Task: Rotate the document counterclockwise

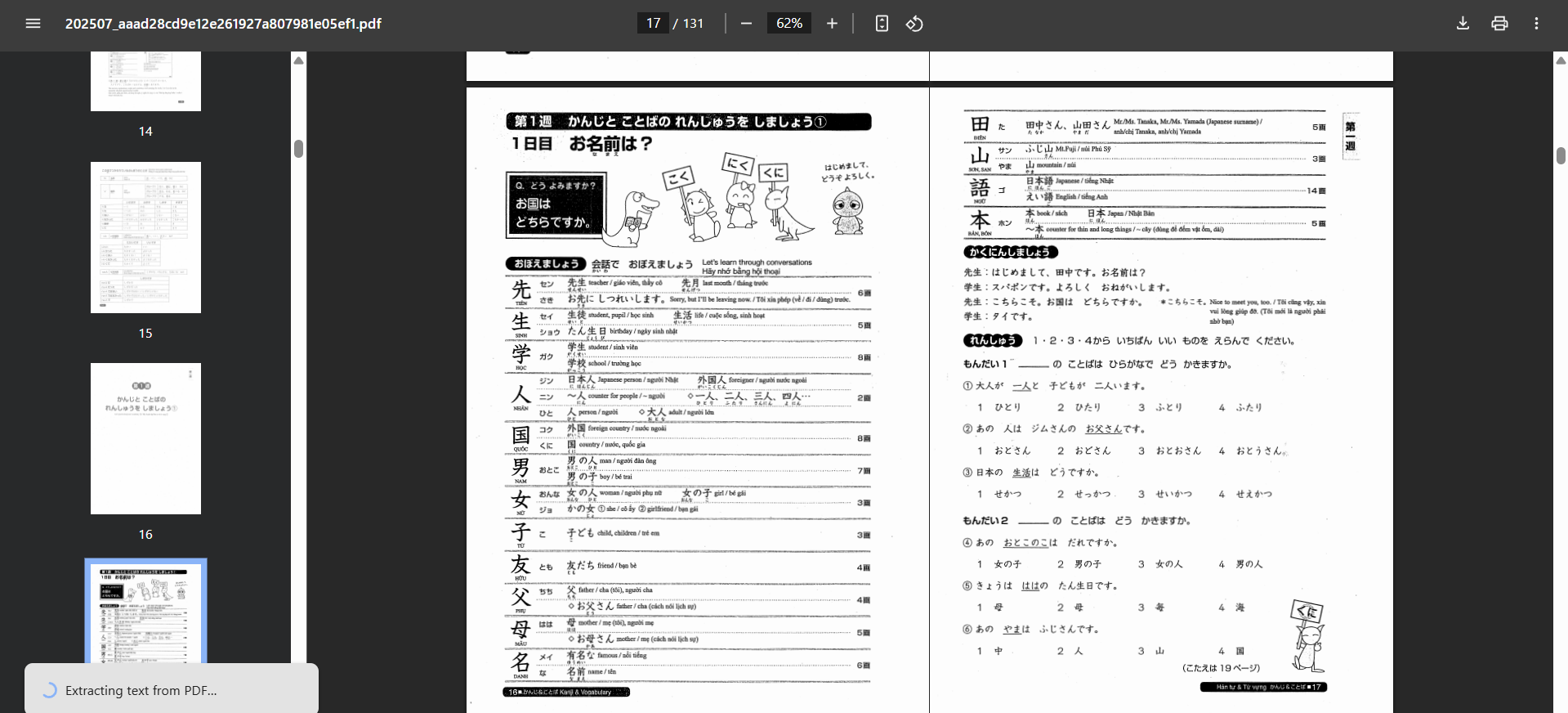Action: pos(914,24)
